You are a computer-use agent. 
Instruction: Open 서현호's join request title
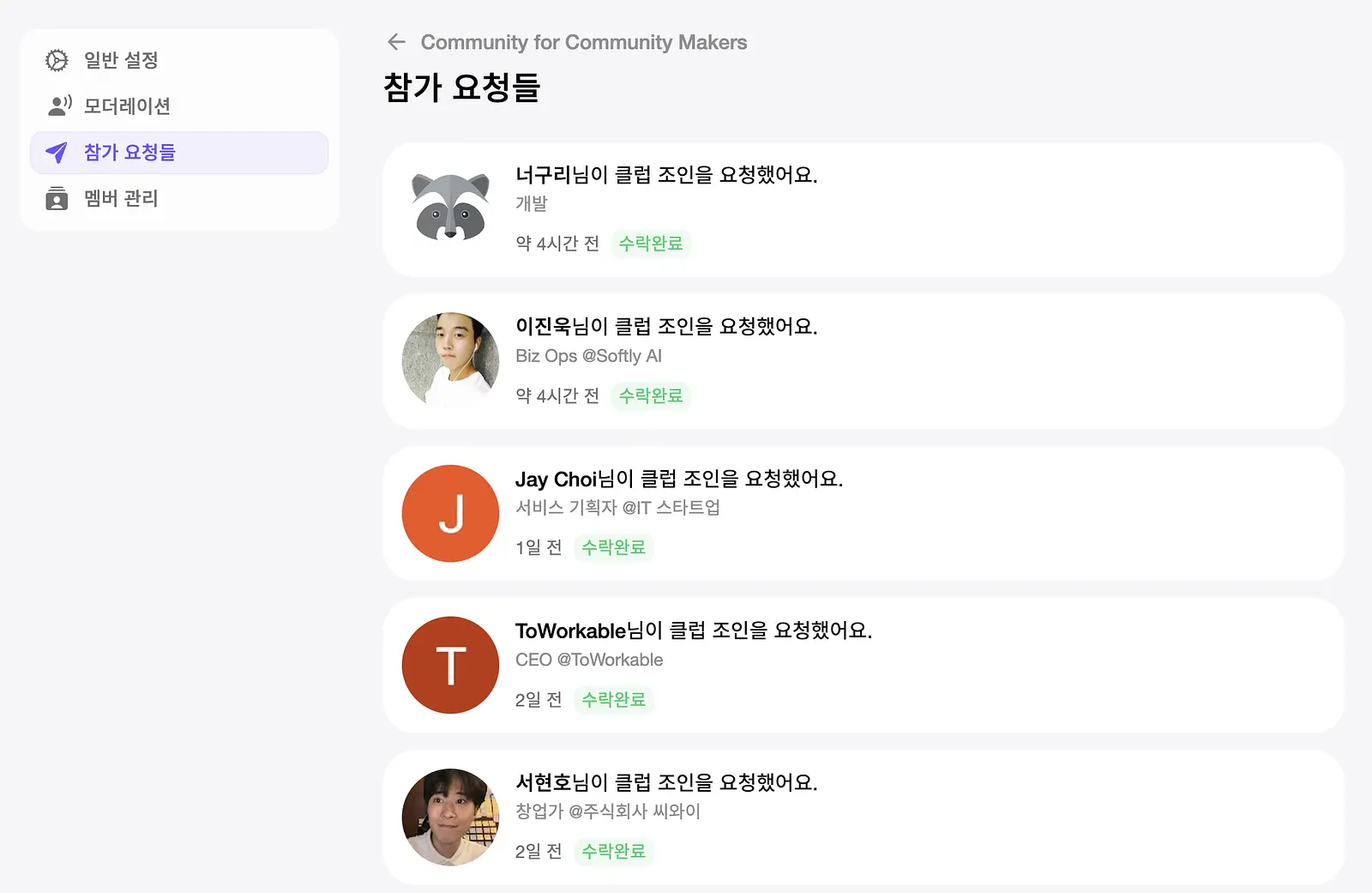[x=666, y=782]
